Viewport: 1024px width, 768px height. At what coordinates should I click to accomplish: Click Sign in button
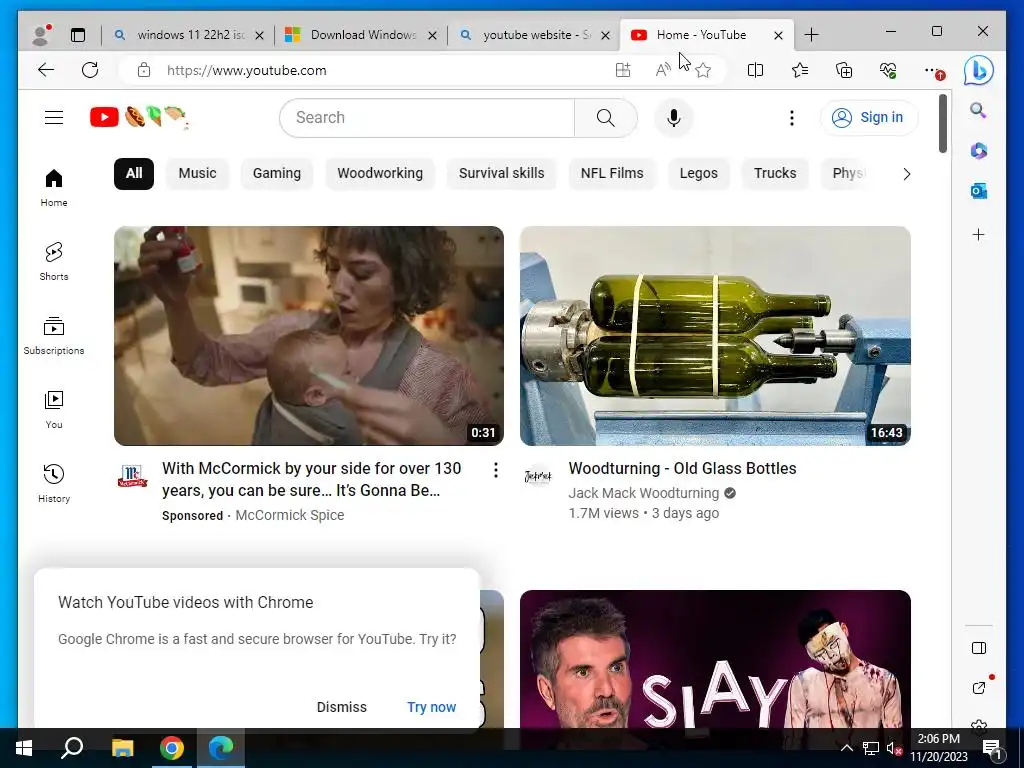click(x=869, y=118)
